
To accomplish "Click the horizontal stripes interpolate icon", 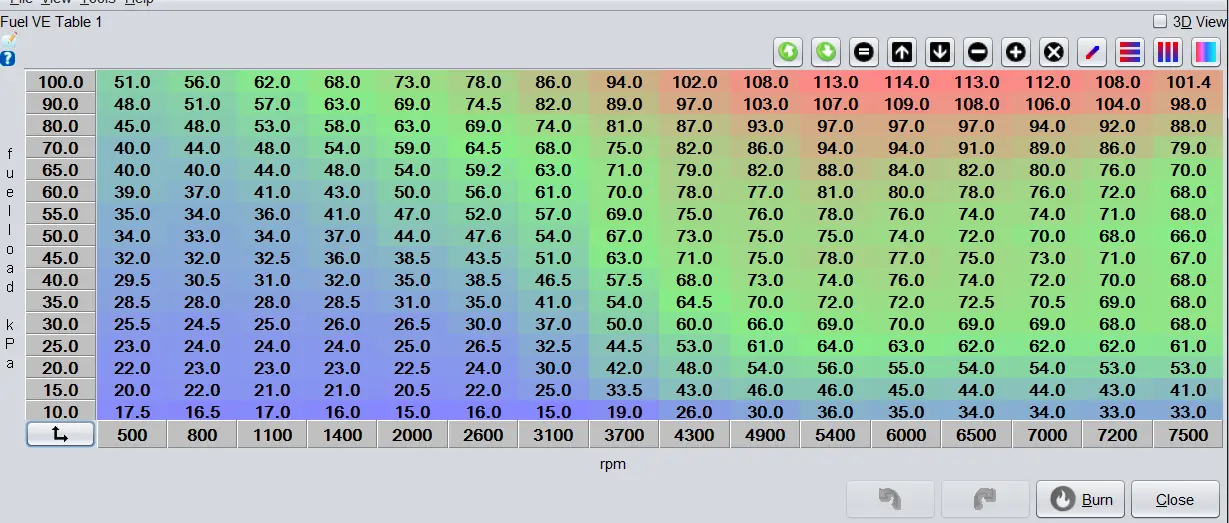I will click(x=1130, y=52).
